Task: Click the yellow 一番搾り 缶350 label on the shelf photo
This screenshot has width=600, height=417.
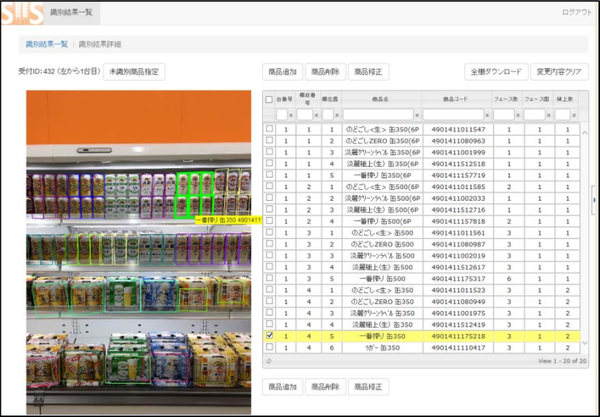Action: [228, 220]
